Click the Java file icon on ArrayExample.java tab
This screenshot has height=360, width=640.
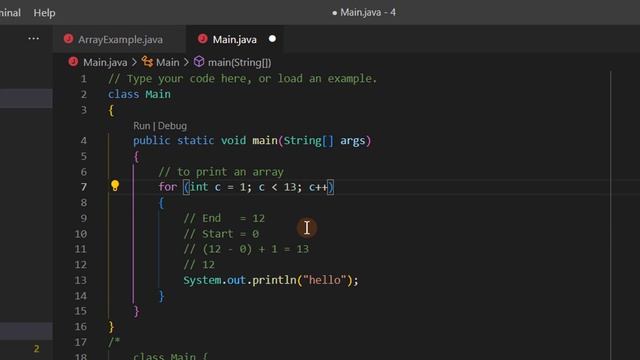pos(68,39)
